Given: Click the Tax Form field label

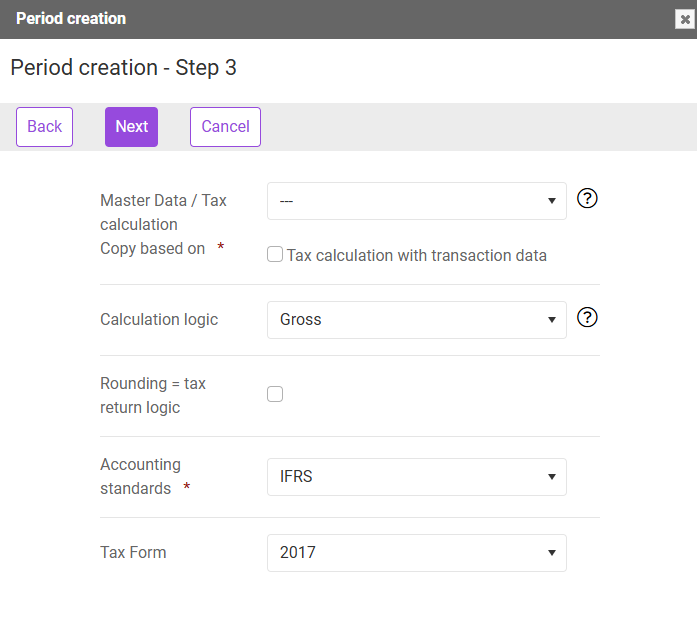Looking at the screenshot, I should 133,552.
